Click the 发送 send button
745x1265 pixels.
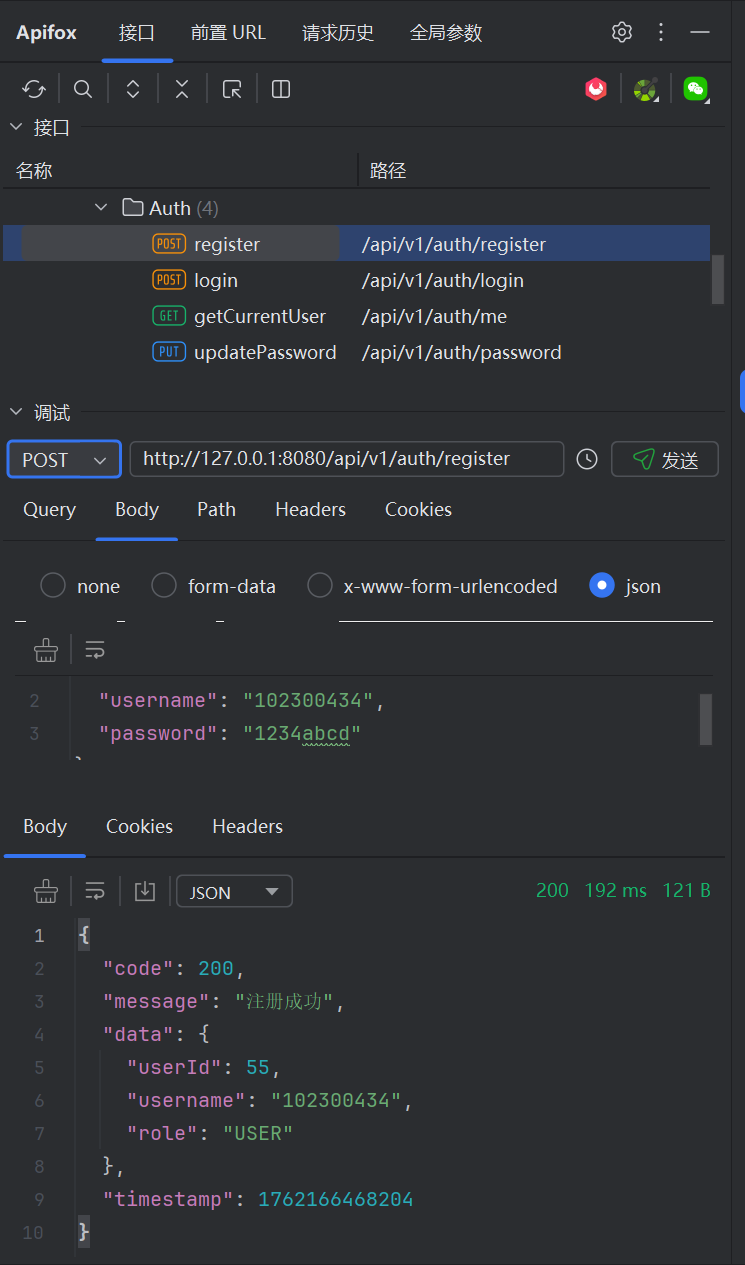point(665,460)
